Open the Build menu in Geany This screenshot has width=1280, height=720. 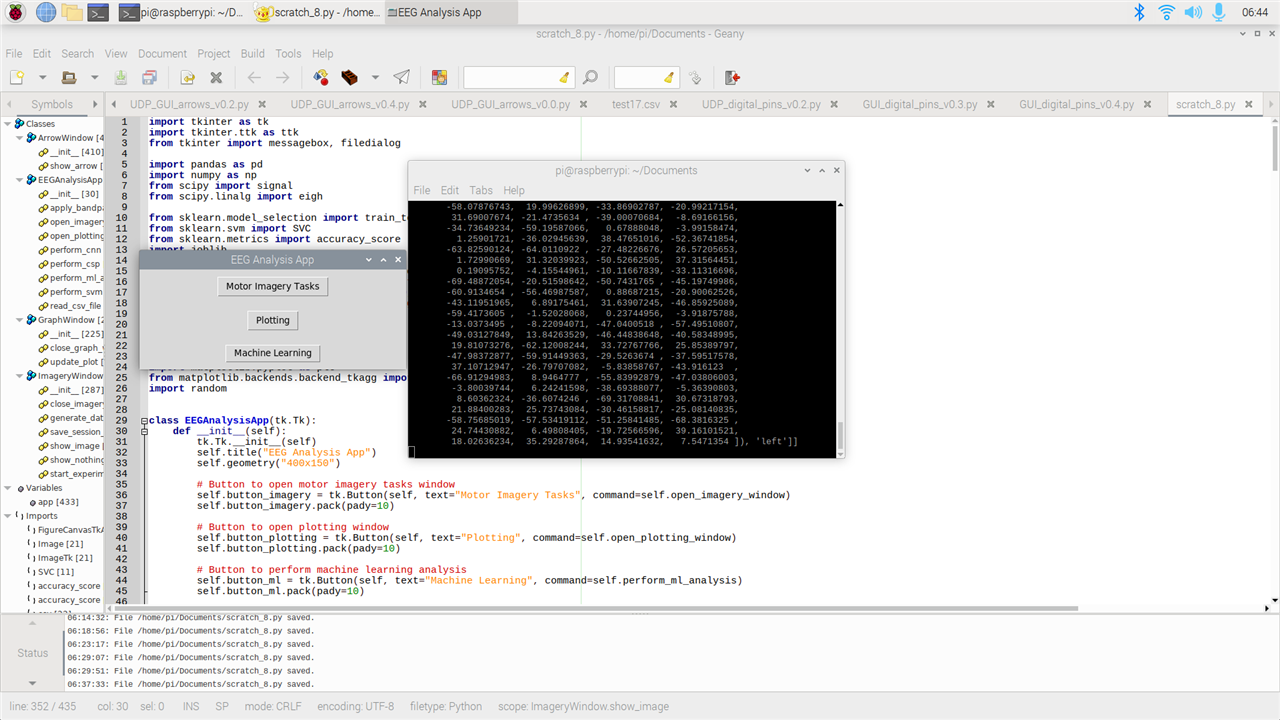(252, 54)
